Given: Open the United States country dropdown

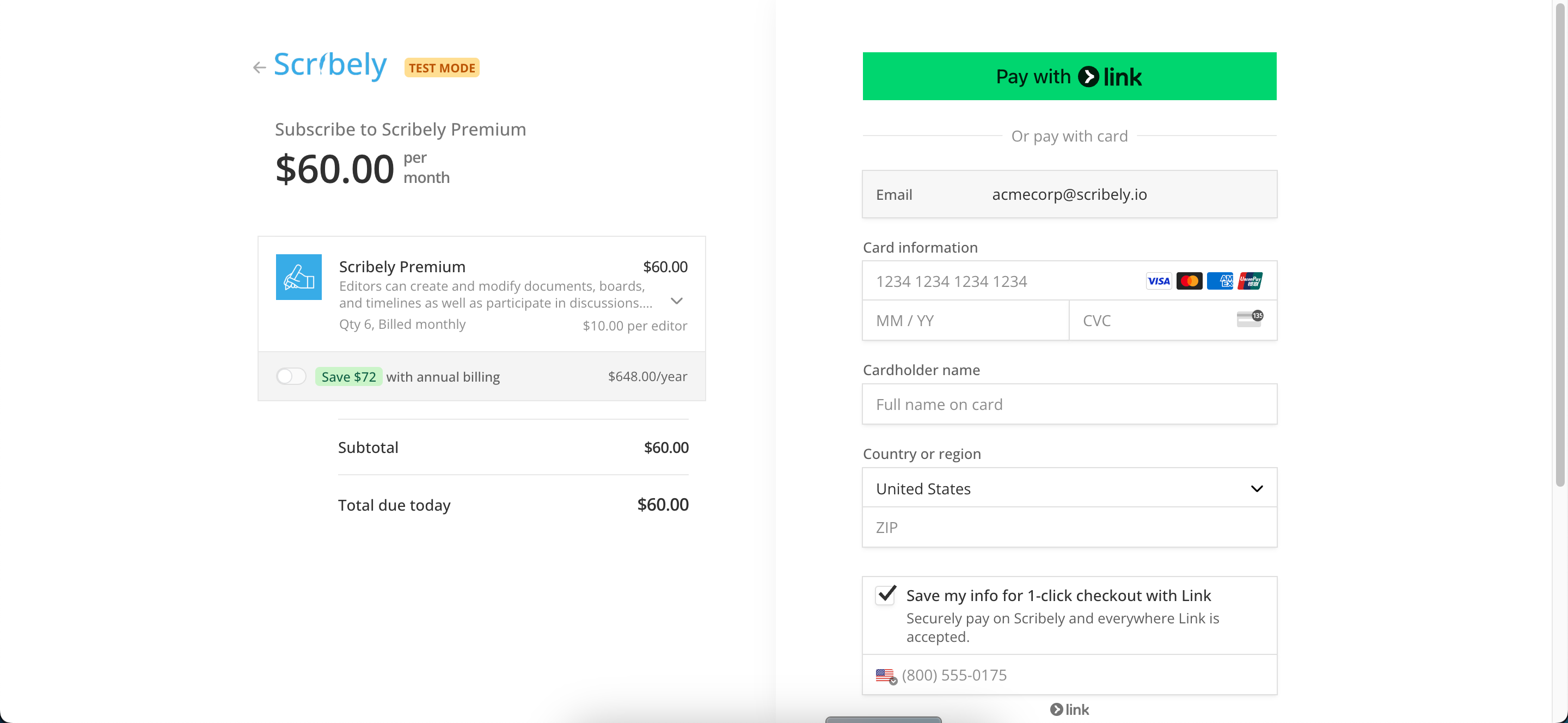Looking at the screenshot, I should click(1069, 488).
